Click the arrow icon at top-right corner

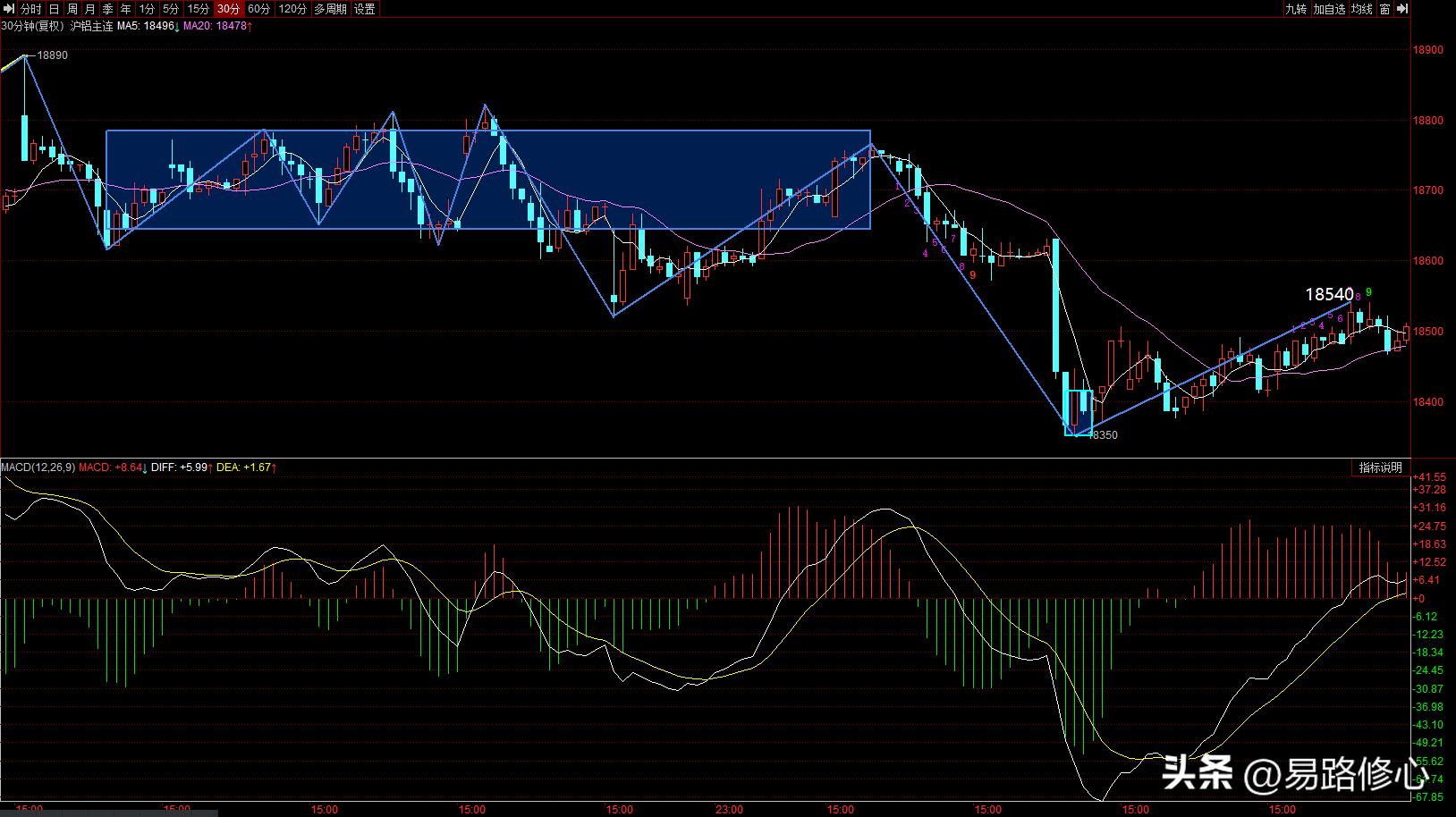[1401, 9]
